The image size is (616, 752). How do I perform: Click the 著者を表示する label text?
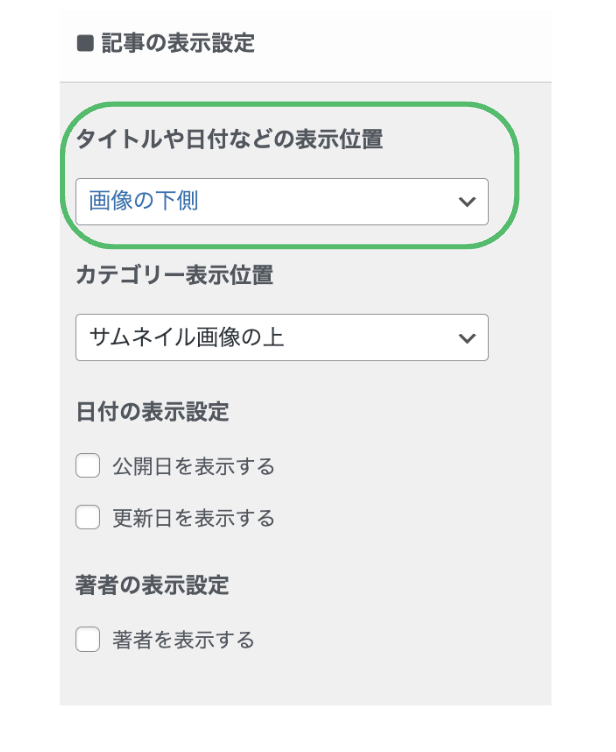click(183, 639)
